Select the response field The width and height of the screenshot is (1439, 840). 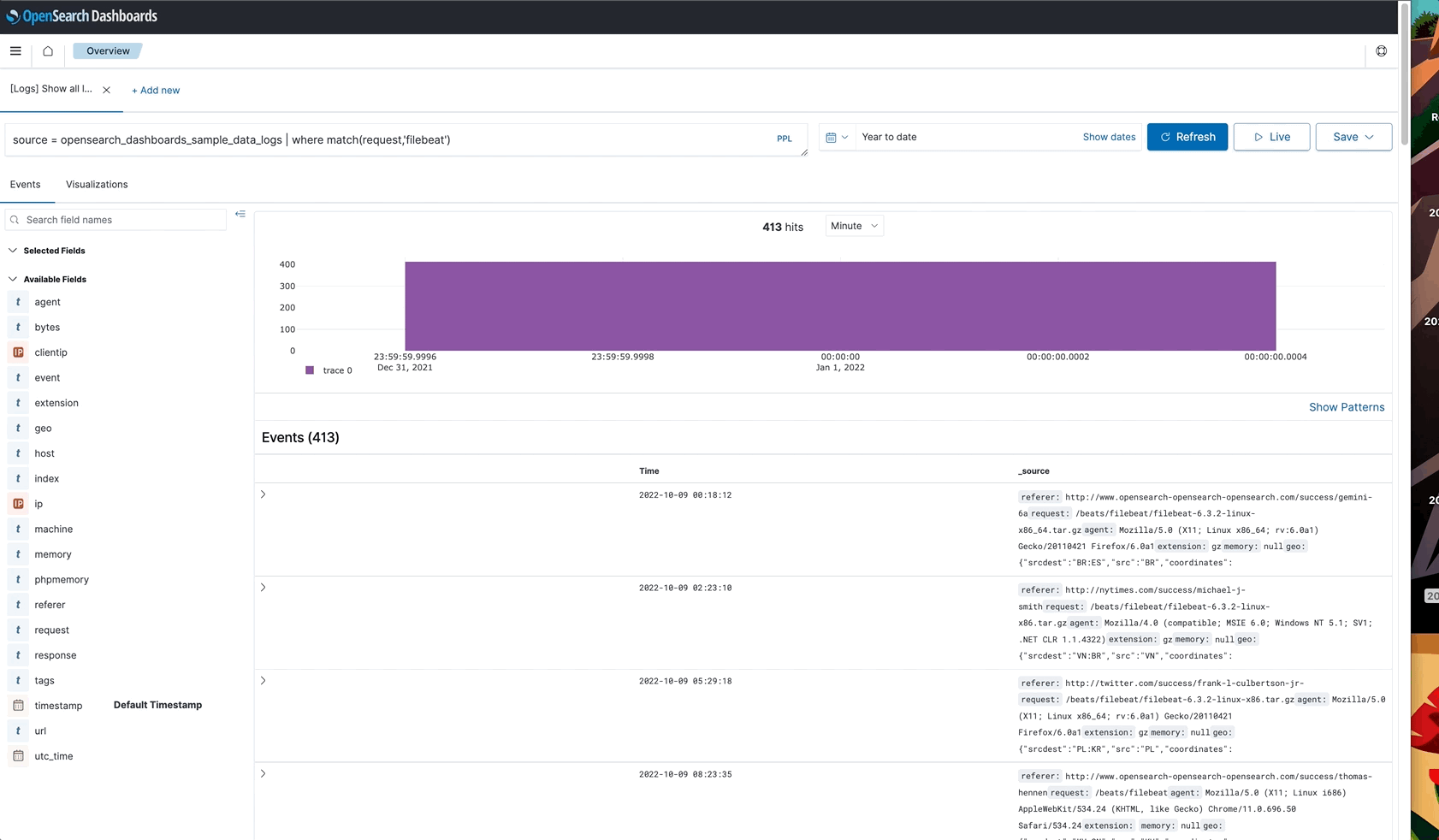pos(56,655)
